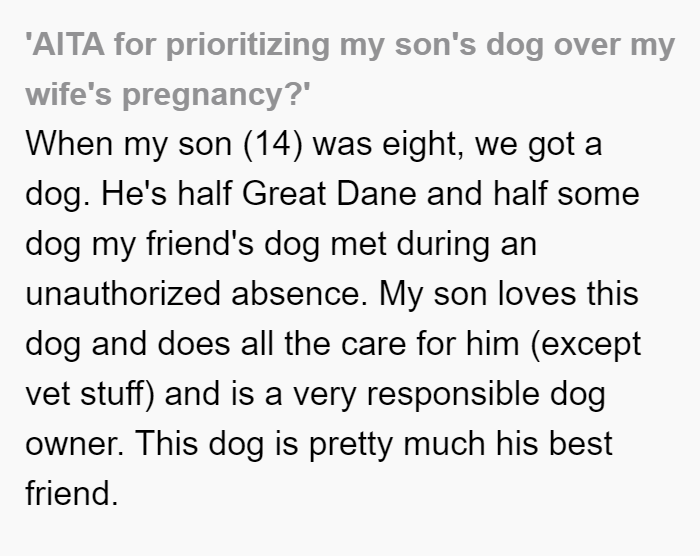This screenshot has height=556, width=700.
Task: Click the word "Dane" in the text
Action: (376, 193)
